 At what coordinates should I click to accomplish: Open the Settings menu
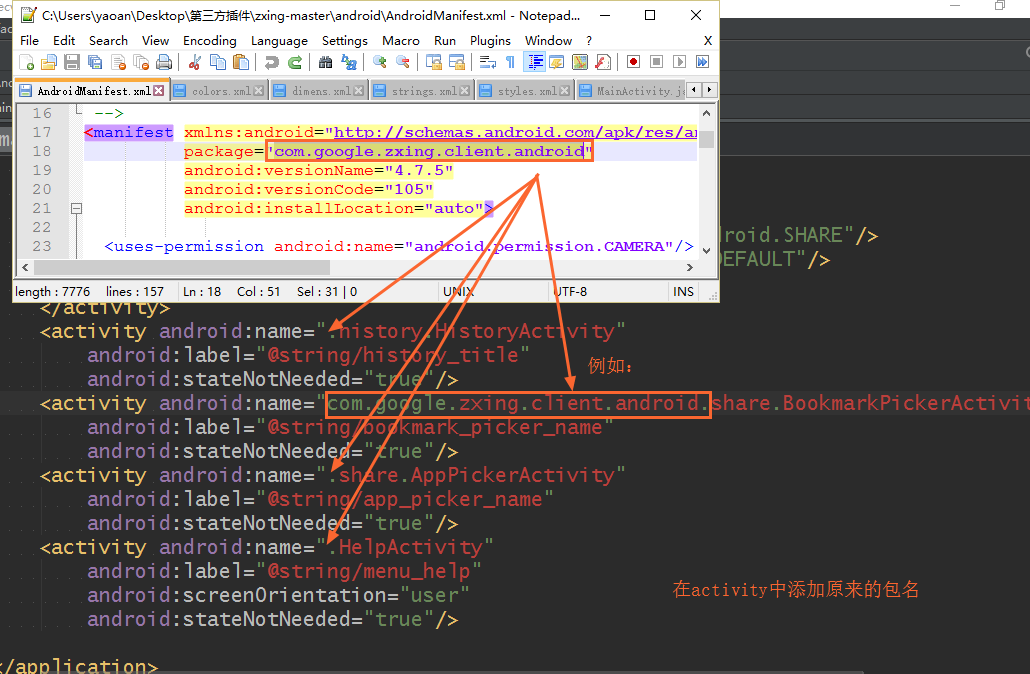345,41
